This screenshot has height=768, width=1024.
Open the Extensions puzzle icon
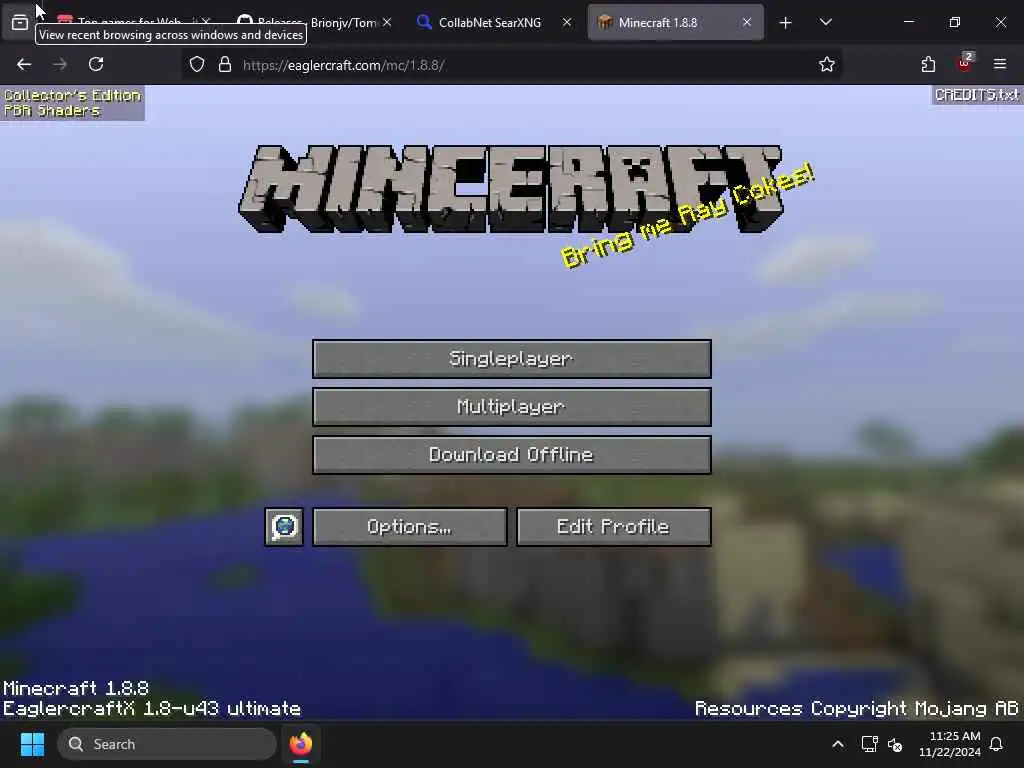pyautogui.click(x=928, y=64)
